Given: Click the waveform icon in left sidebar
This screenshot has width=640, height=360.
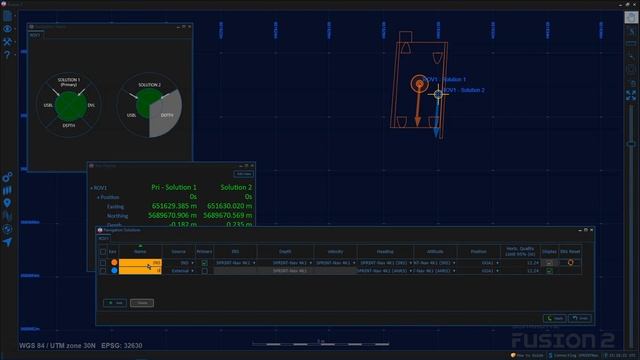Looking at the screenshot, I should [7, 216].
